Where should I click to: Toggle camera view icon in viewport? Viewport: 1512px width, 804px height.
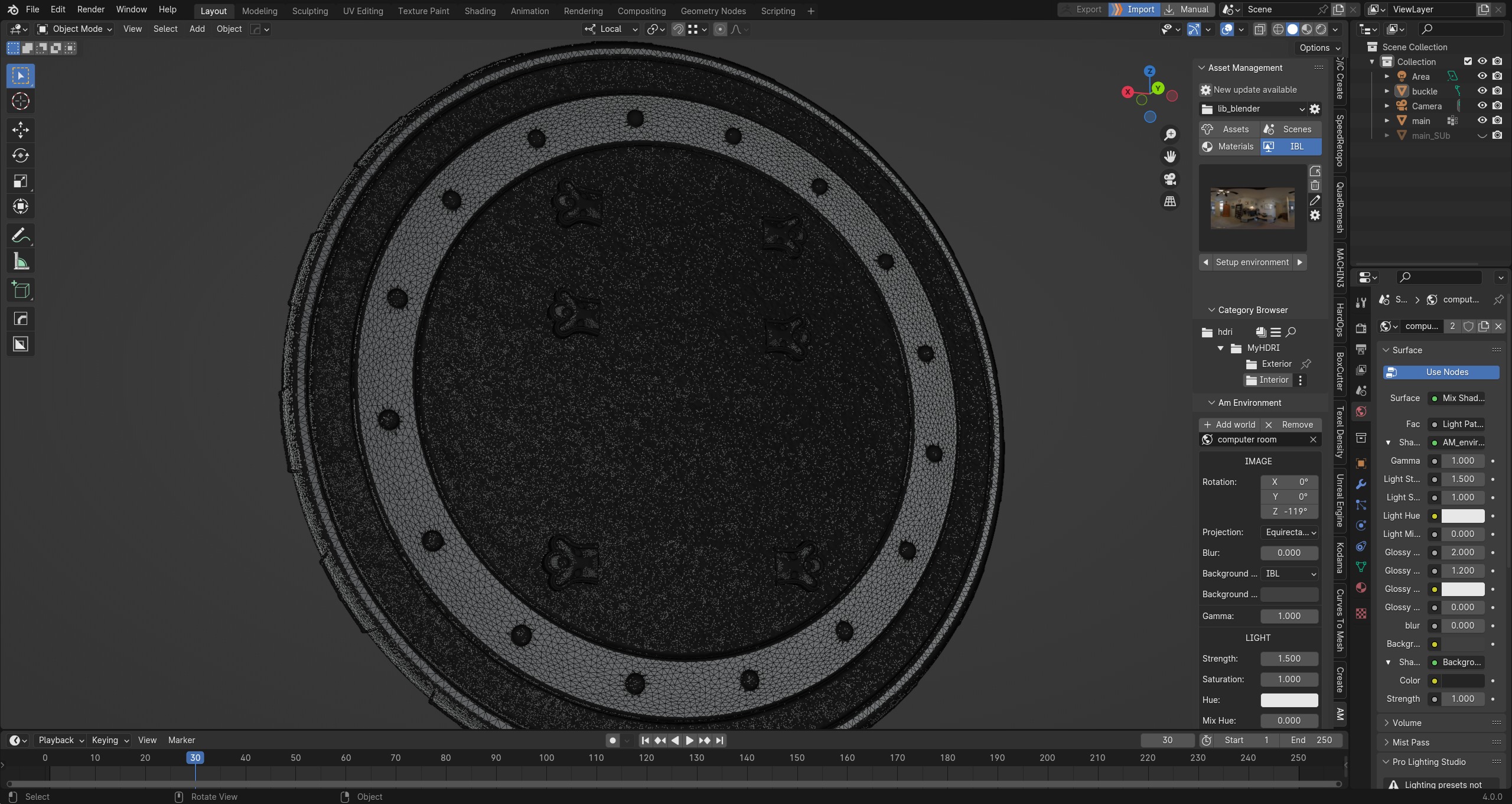pos(1169,179)
